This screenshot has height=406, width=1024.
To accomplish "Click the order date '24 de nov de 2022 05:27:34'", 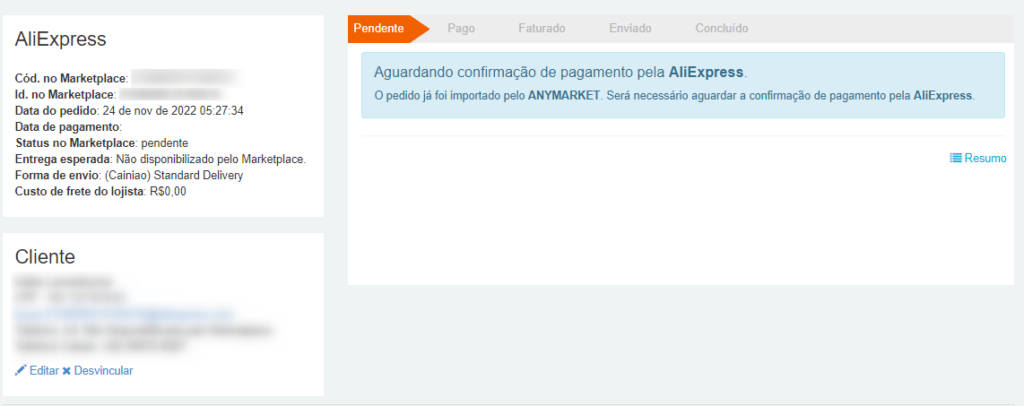I will pyautogui.click(x=173, y=110).
